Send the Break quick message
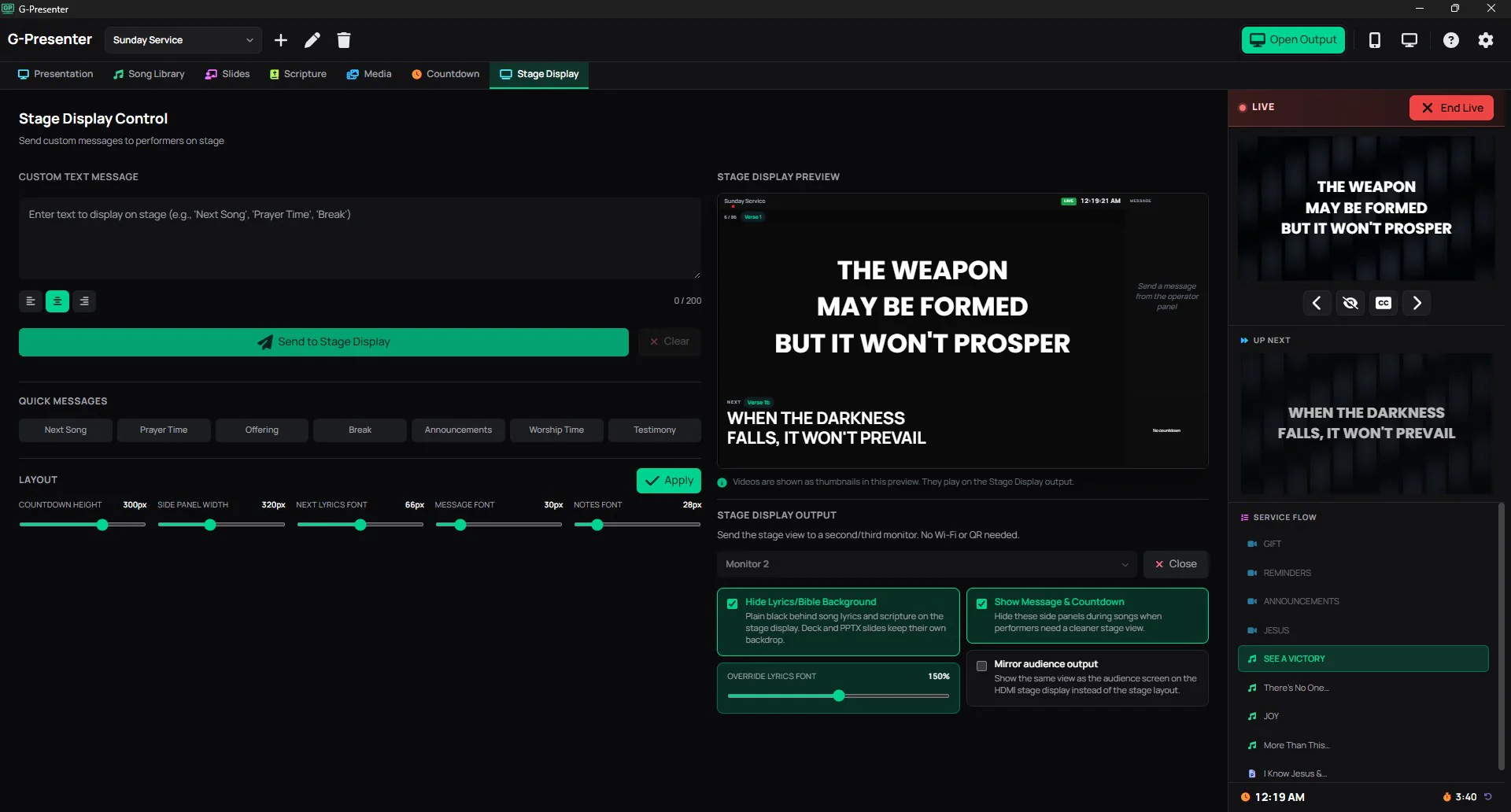 click(x=360, y=430)
